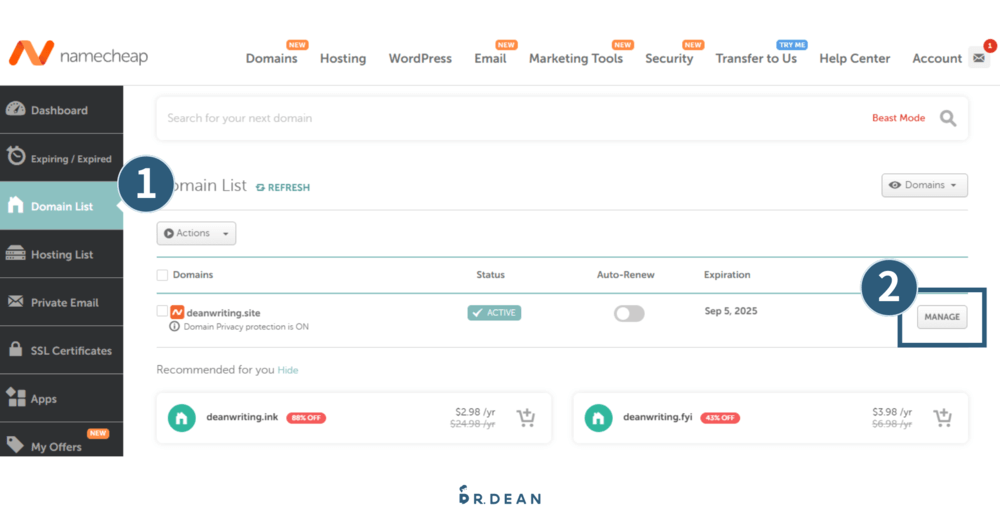Click the Domain Privacy info icon
Screen dimensions: 1000x521
(x=174, y=327)
